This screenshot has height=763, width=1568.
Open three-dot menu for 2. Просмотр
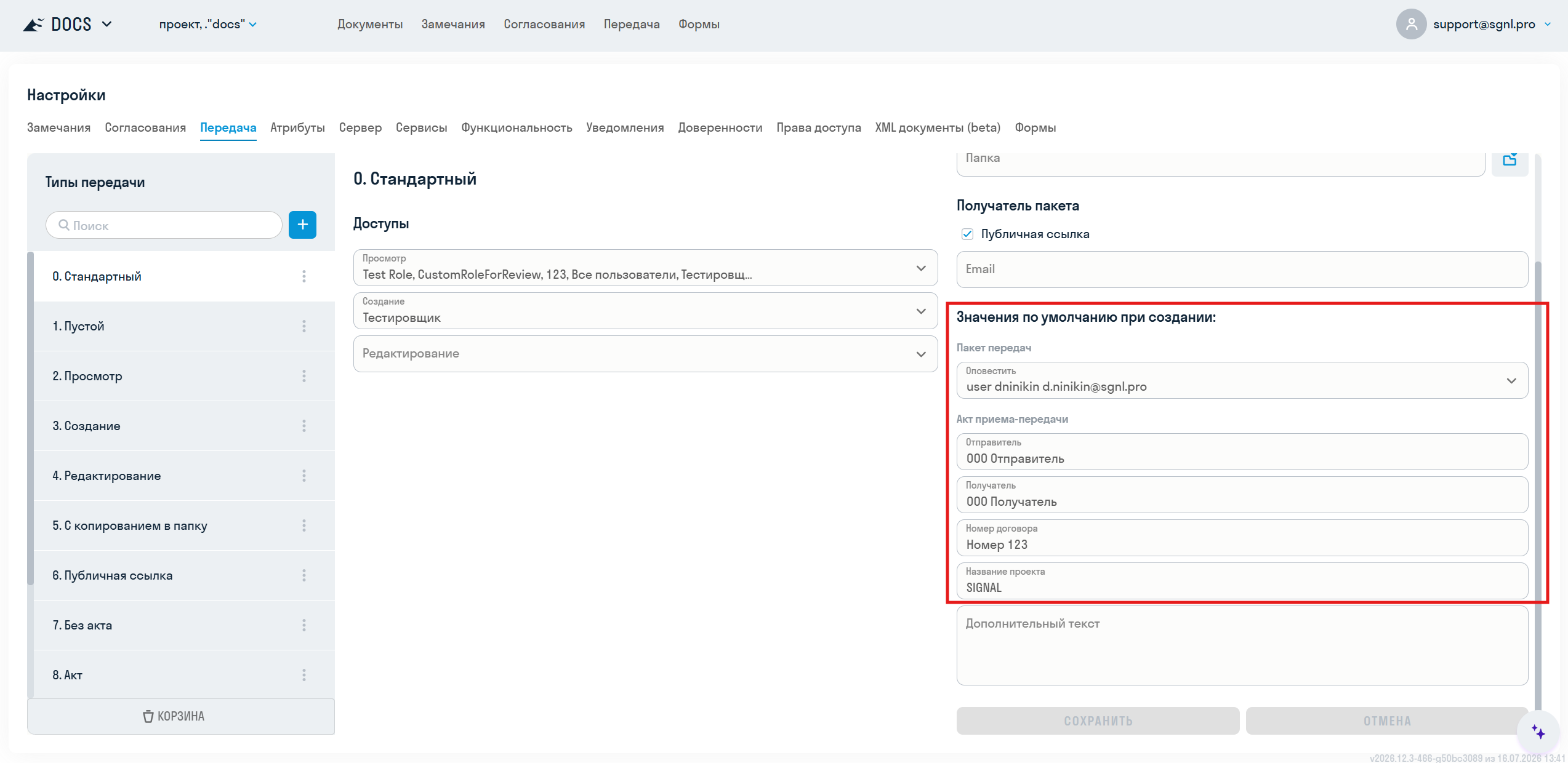(x=304, y=376)
